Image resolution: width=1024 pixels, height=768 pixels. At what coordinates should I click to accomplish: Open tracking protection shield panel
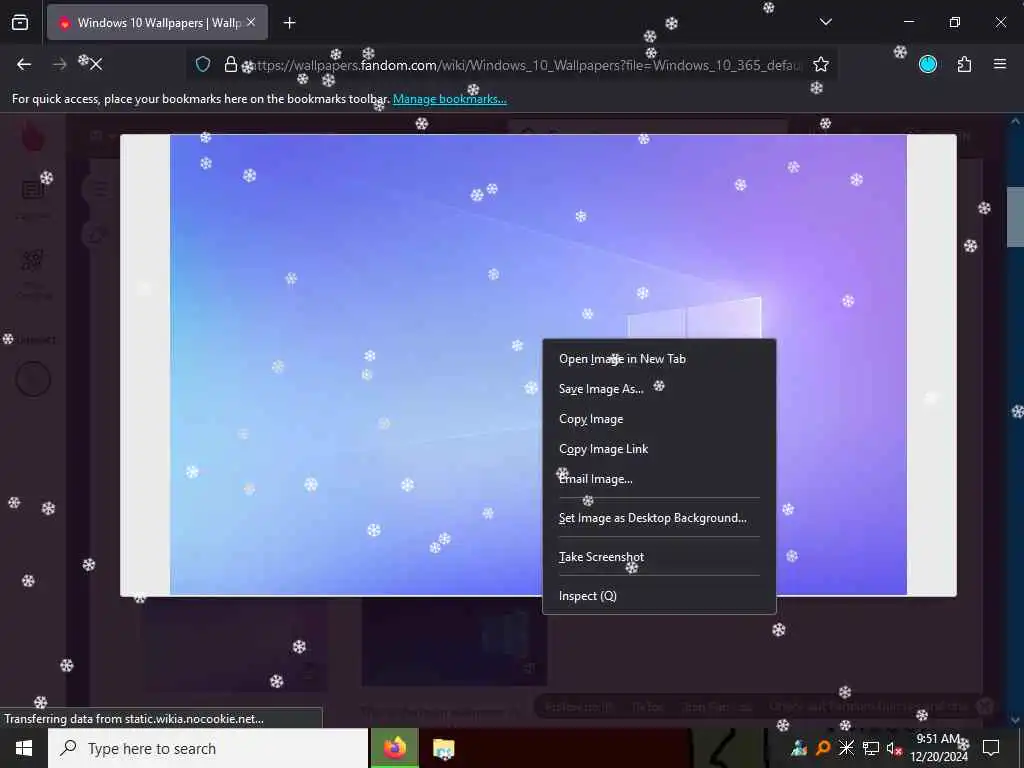(x=203, y=64)
